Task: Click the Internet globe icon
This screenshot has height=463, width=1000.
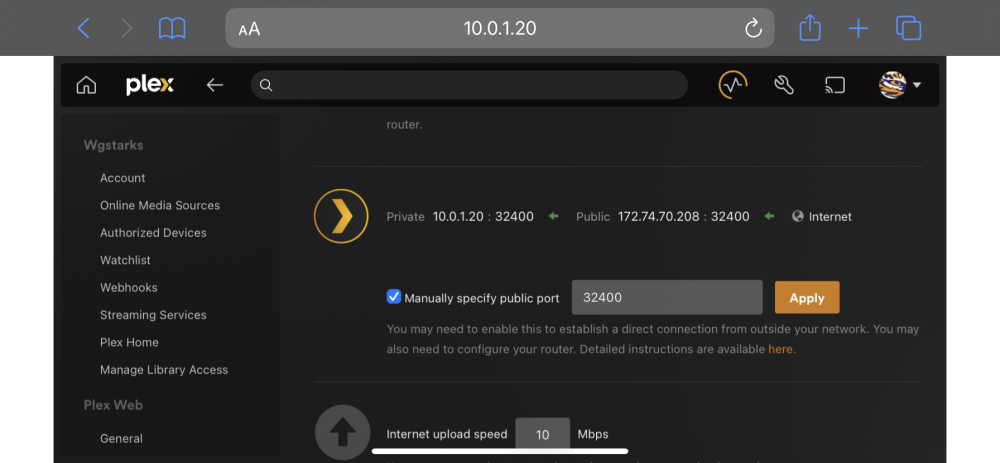Action: [797, 216]
